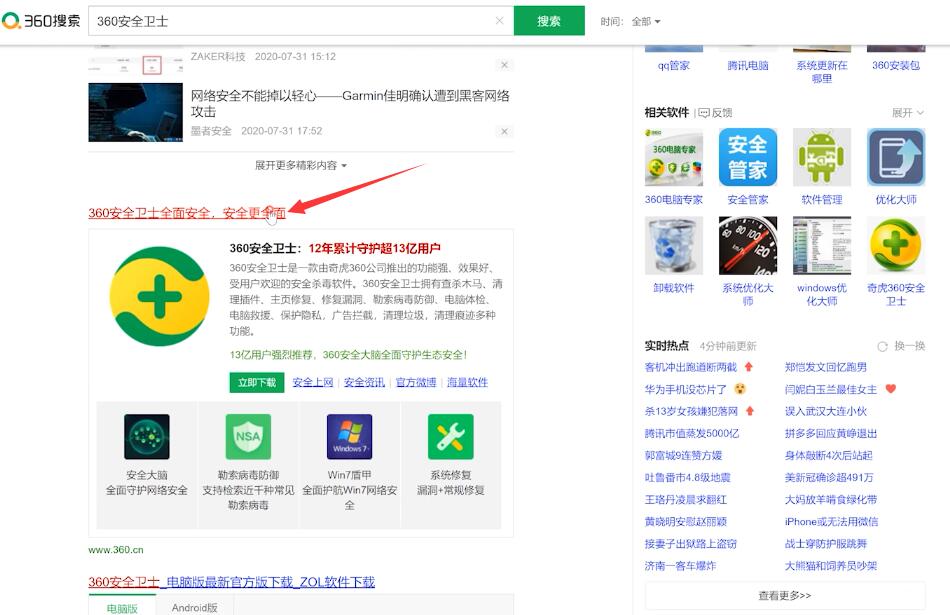Open hot topic 郑恺发文回忆跑男

[826, 367]
